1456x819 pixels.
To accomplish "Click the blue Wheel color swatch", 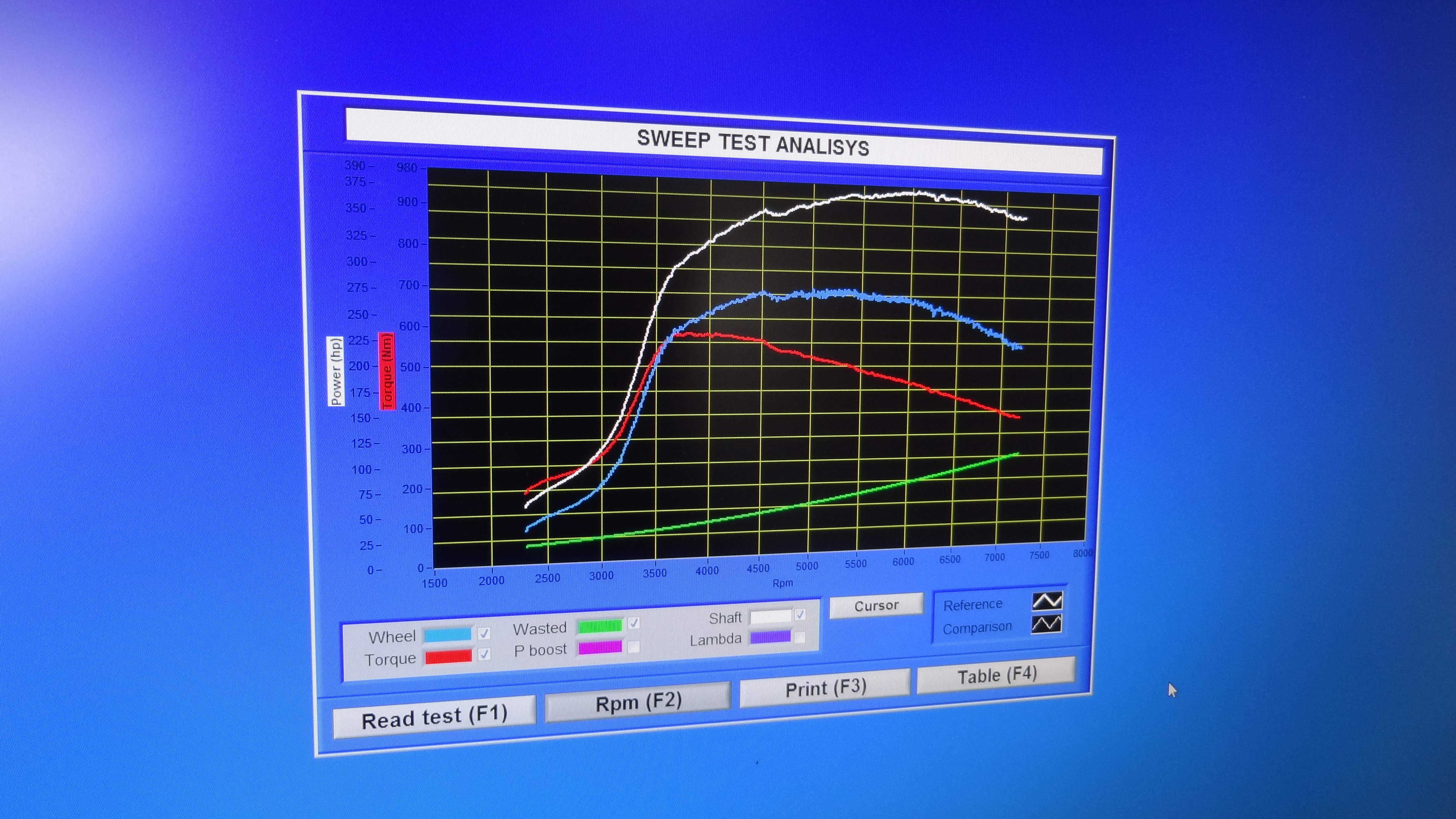I will pos(448,634).
